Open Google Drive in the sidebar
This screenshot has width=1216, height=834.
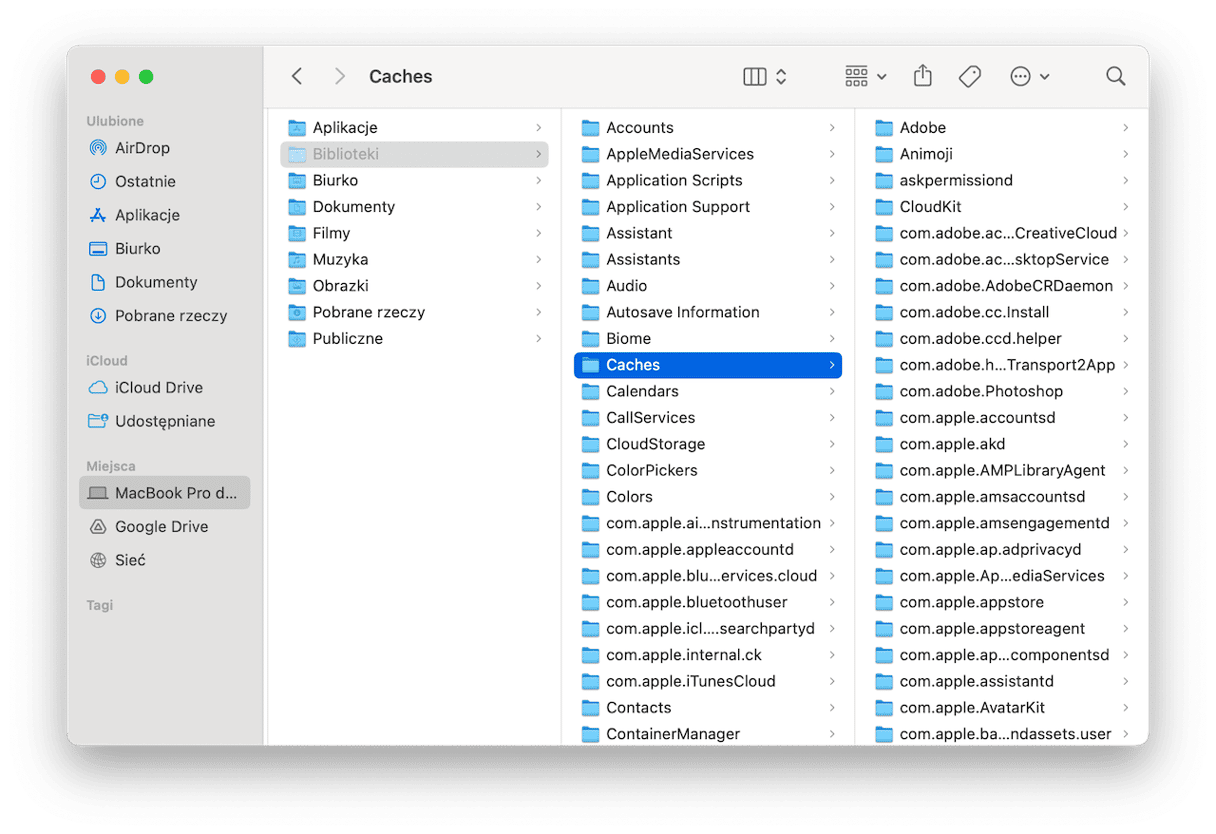tap(164, 526)
